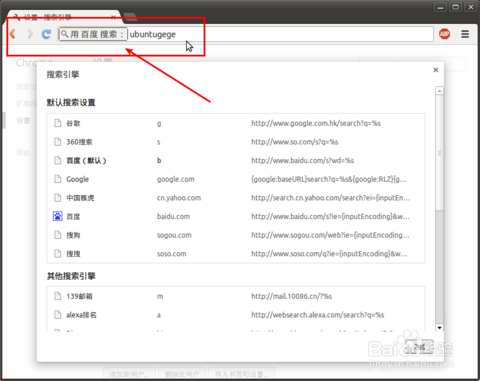Click the dialog scrollbar up arrow

440,91
